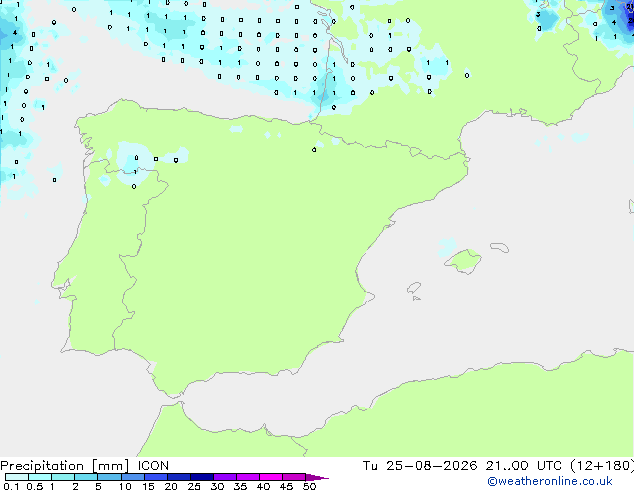Click the legend label '15'

coord(148,486)
